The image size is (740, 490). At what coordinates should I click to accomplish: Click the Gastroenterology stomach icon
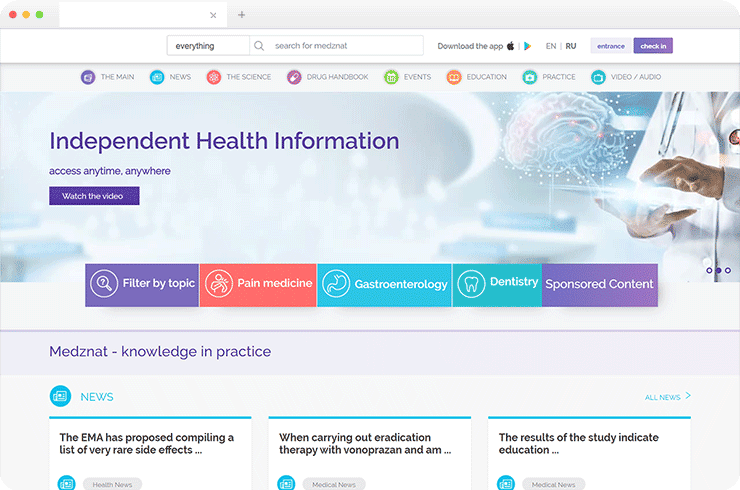[336, 283]
